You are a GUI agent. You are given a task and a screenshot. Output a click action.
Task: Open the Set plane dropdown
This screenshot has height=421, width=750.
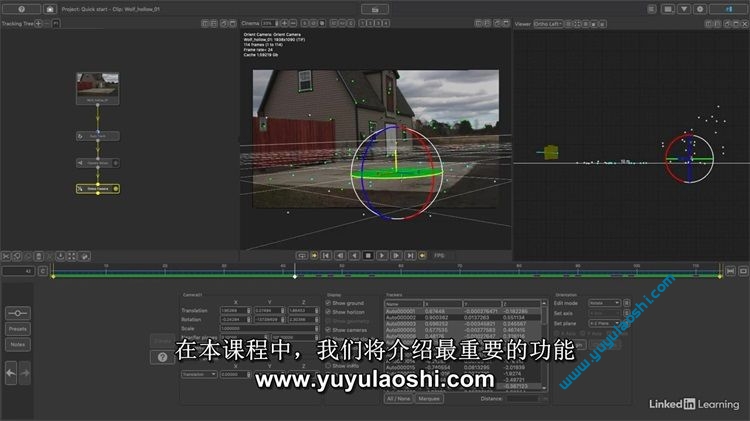pos(604,323)
